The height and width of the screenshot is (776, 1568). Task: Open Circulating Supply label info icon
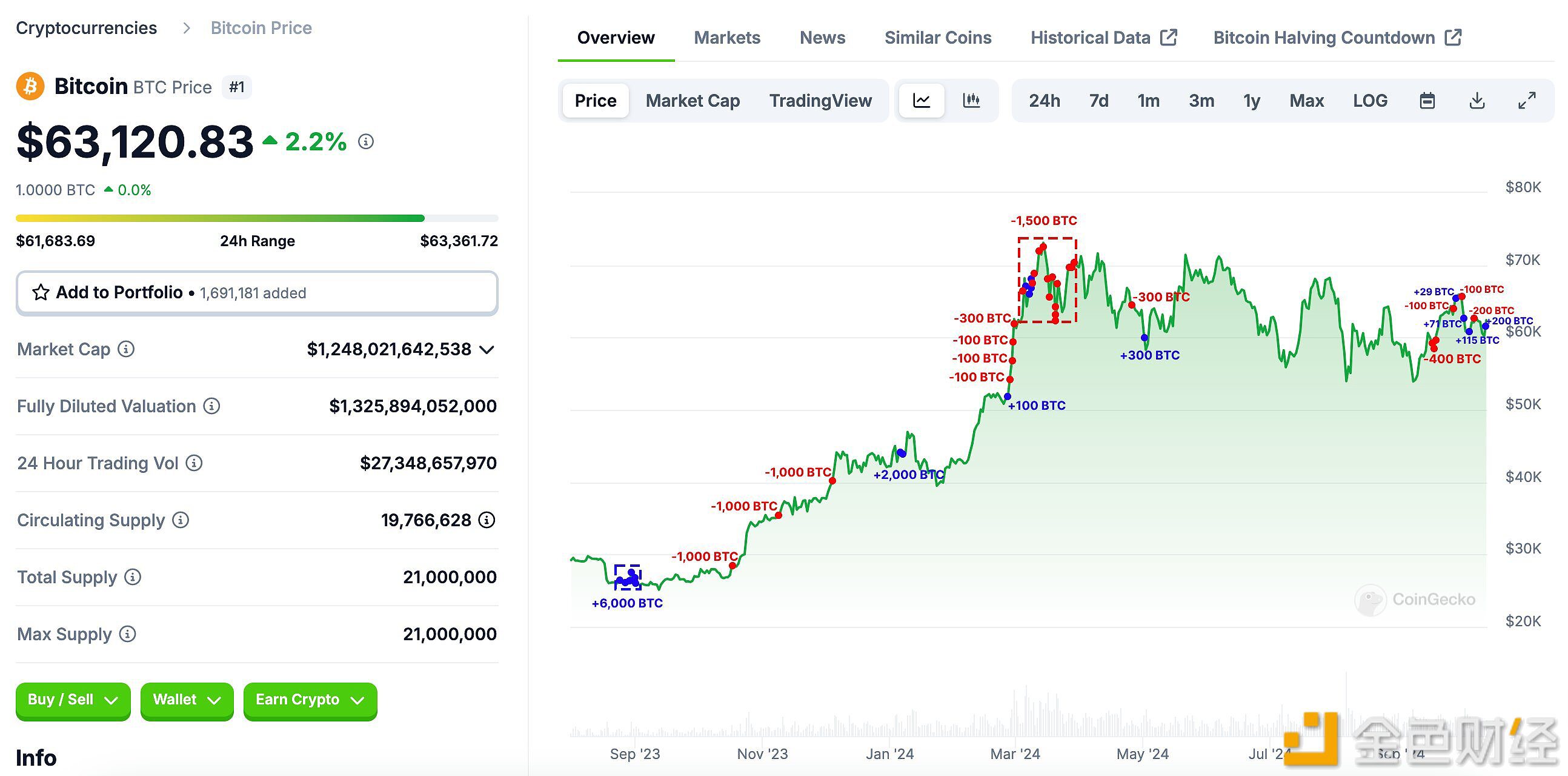tap(181, 520)
